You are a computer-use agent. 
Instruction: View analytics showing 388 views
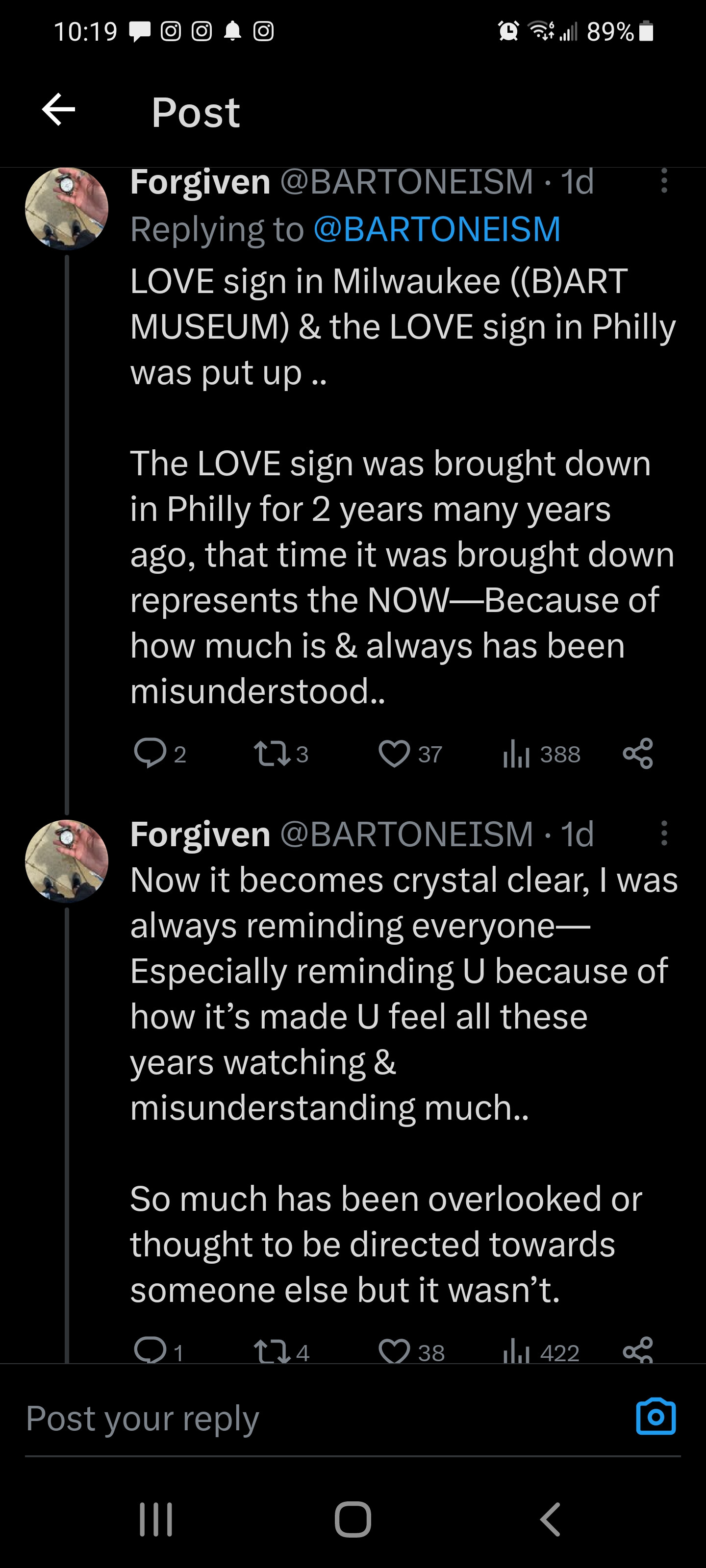516,754
